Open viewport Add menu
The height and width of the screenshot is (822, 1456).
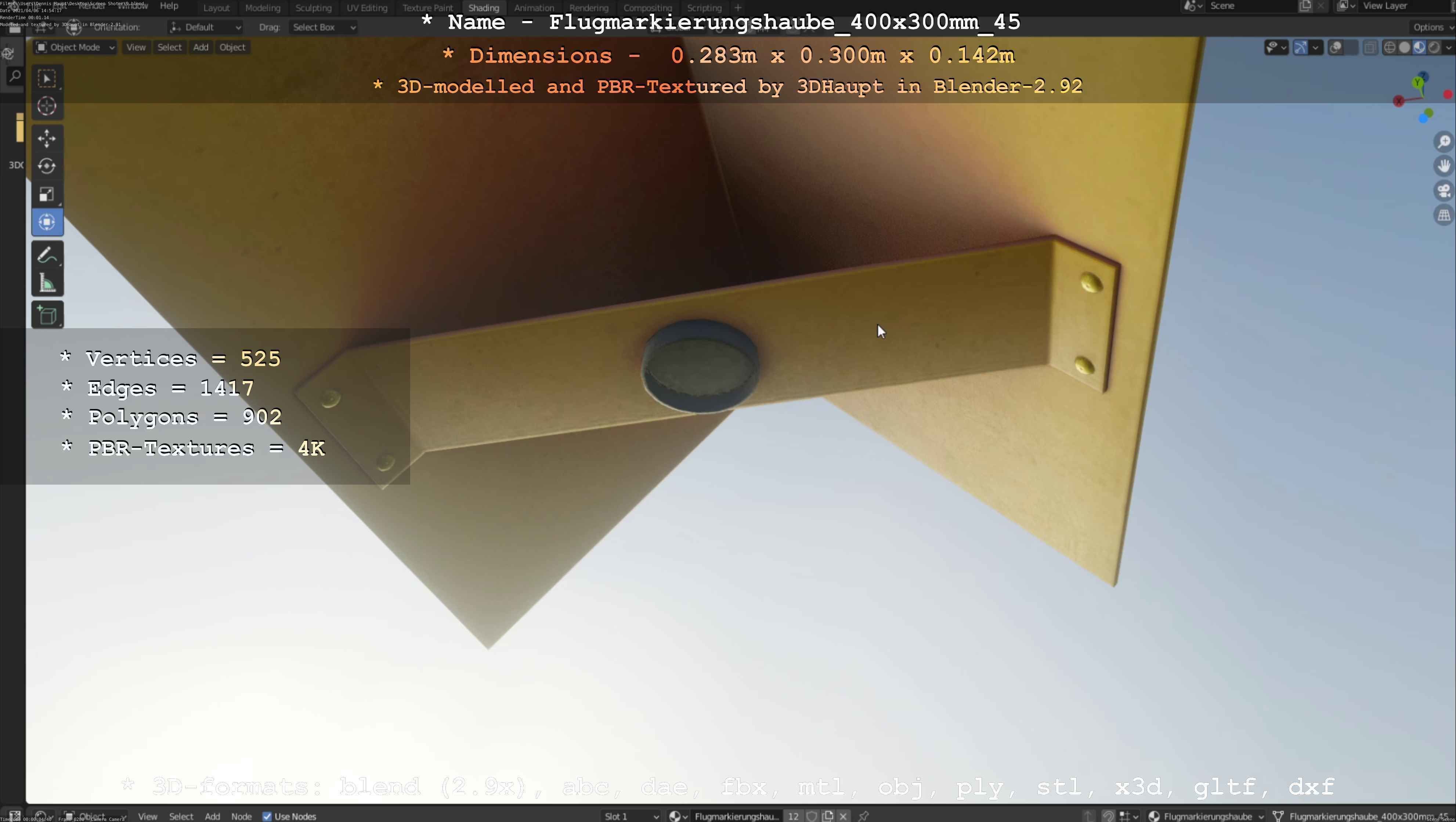tap(200, 47)
